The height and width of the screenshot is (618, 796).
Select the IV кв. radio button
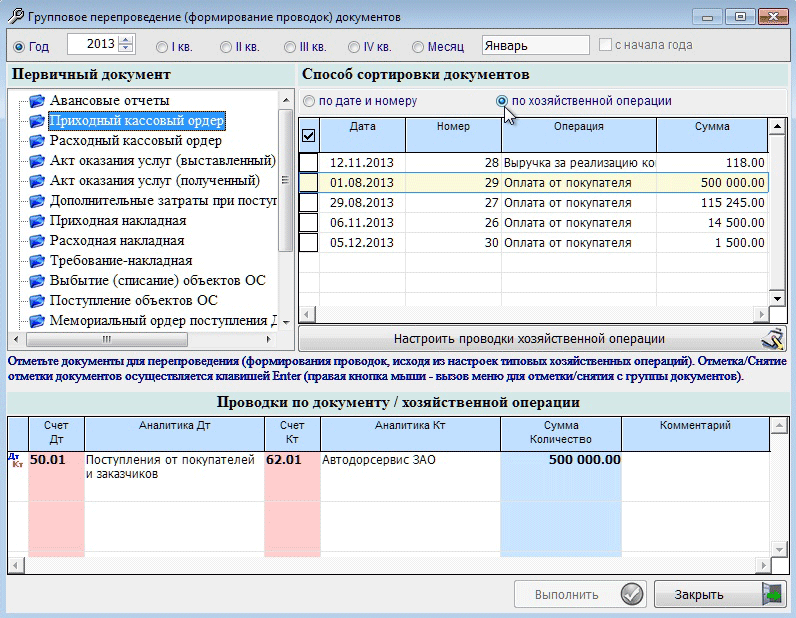(354, 47)
